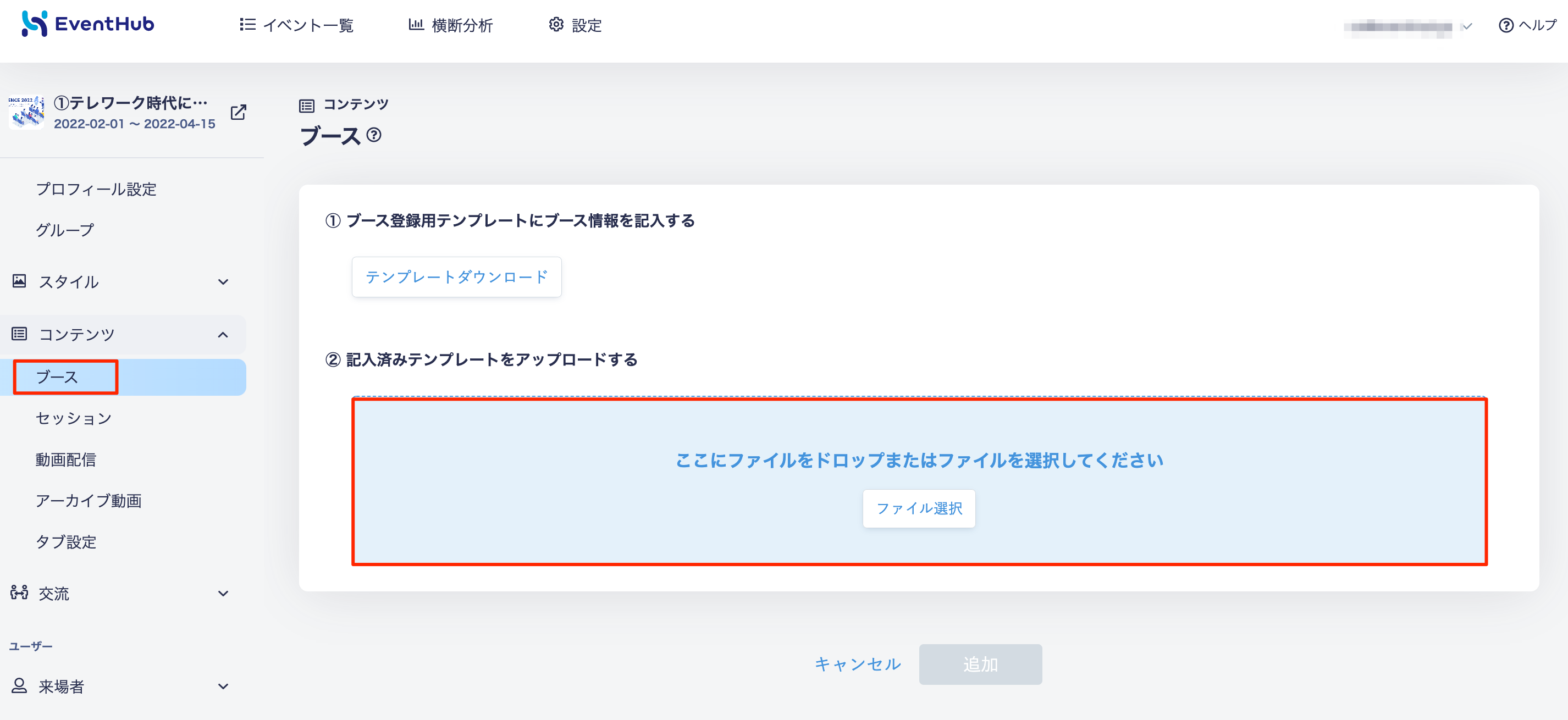The image size is (1568, 720).
Task: Click the スタイル image icon in sidebar
Action: coord(19,280)
